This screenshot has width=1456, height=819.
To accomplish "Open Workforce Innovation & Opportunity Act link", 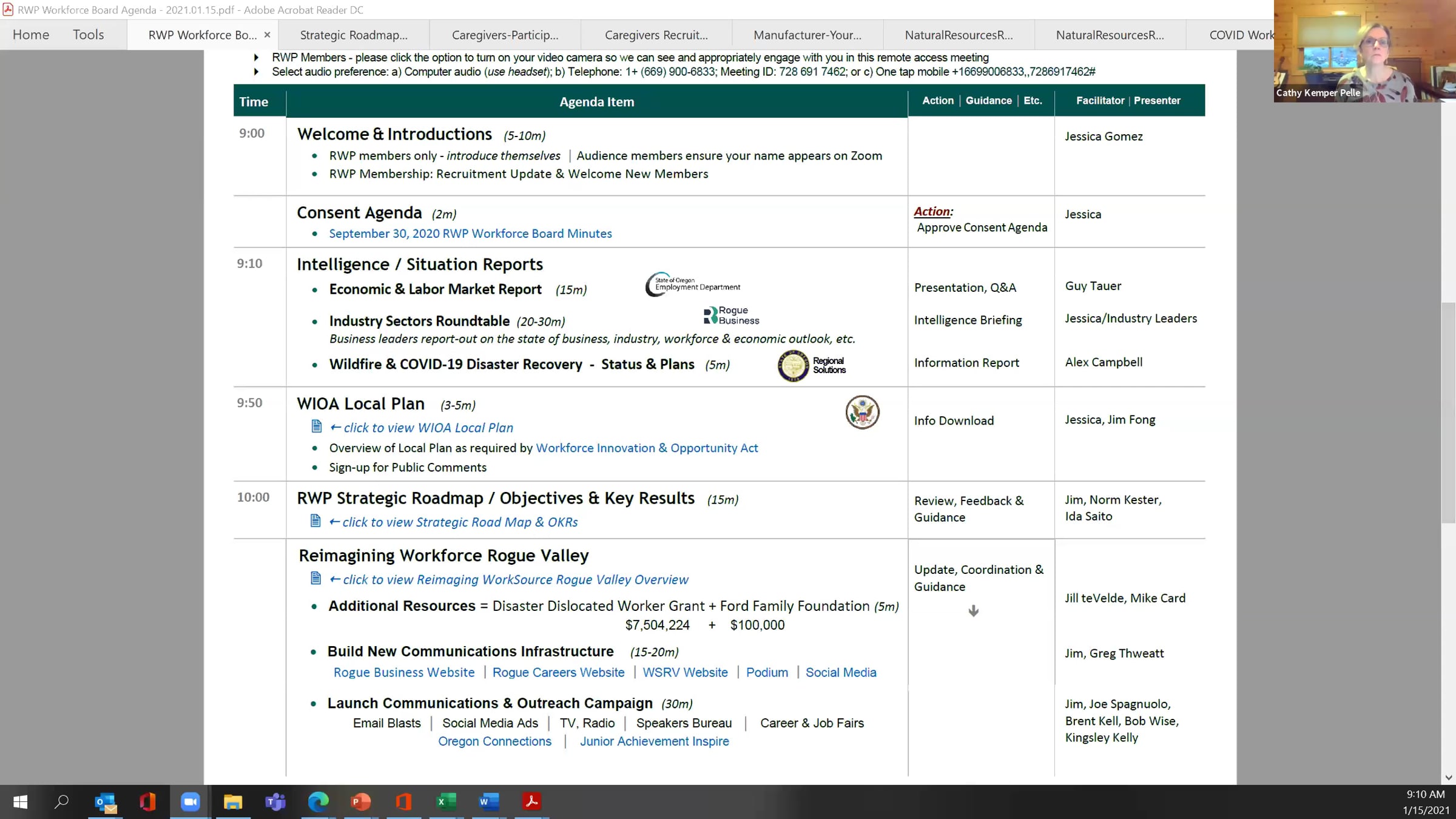I will click(x=647, y=448).
